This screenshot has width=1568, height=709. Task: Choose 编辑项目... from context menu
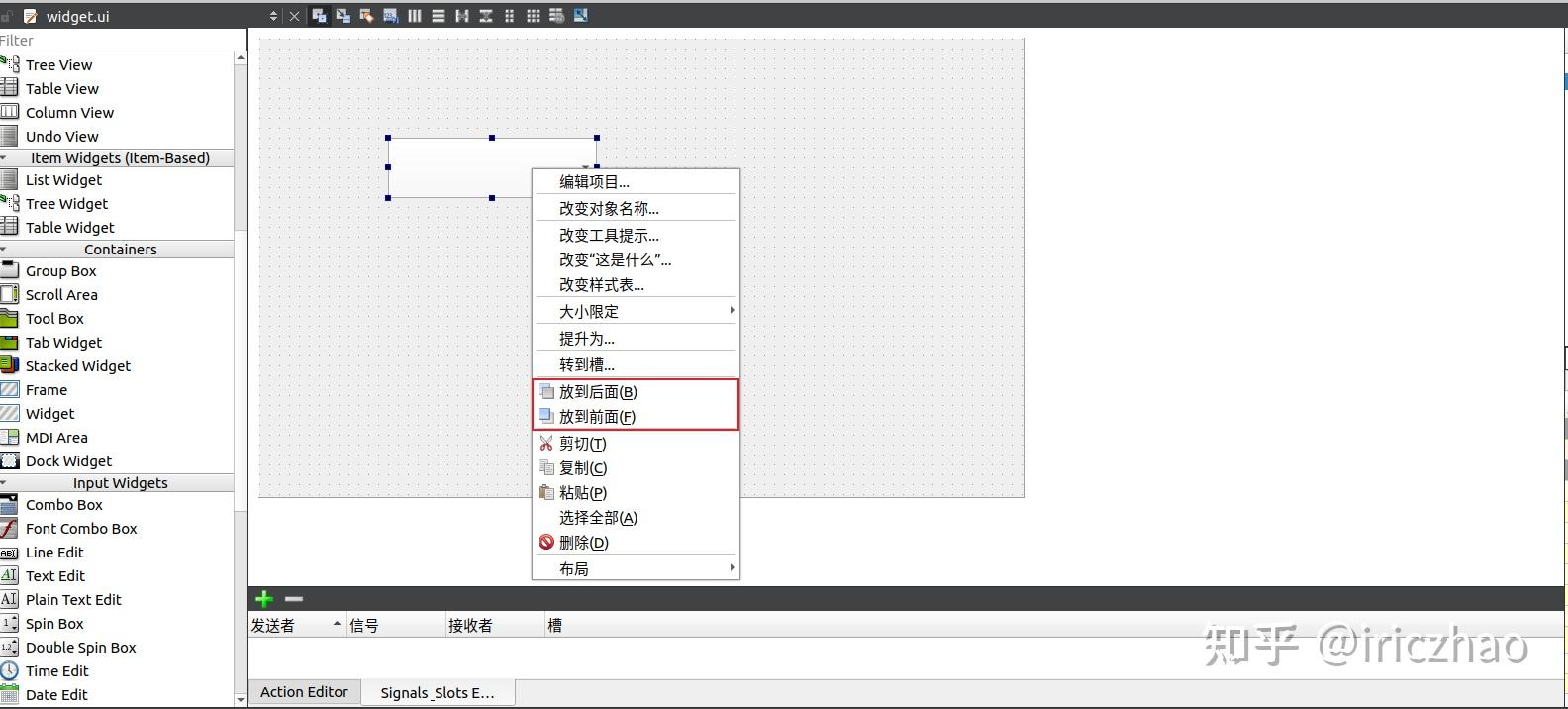(636, 182)
